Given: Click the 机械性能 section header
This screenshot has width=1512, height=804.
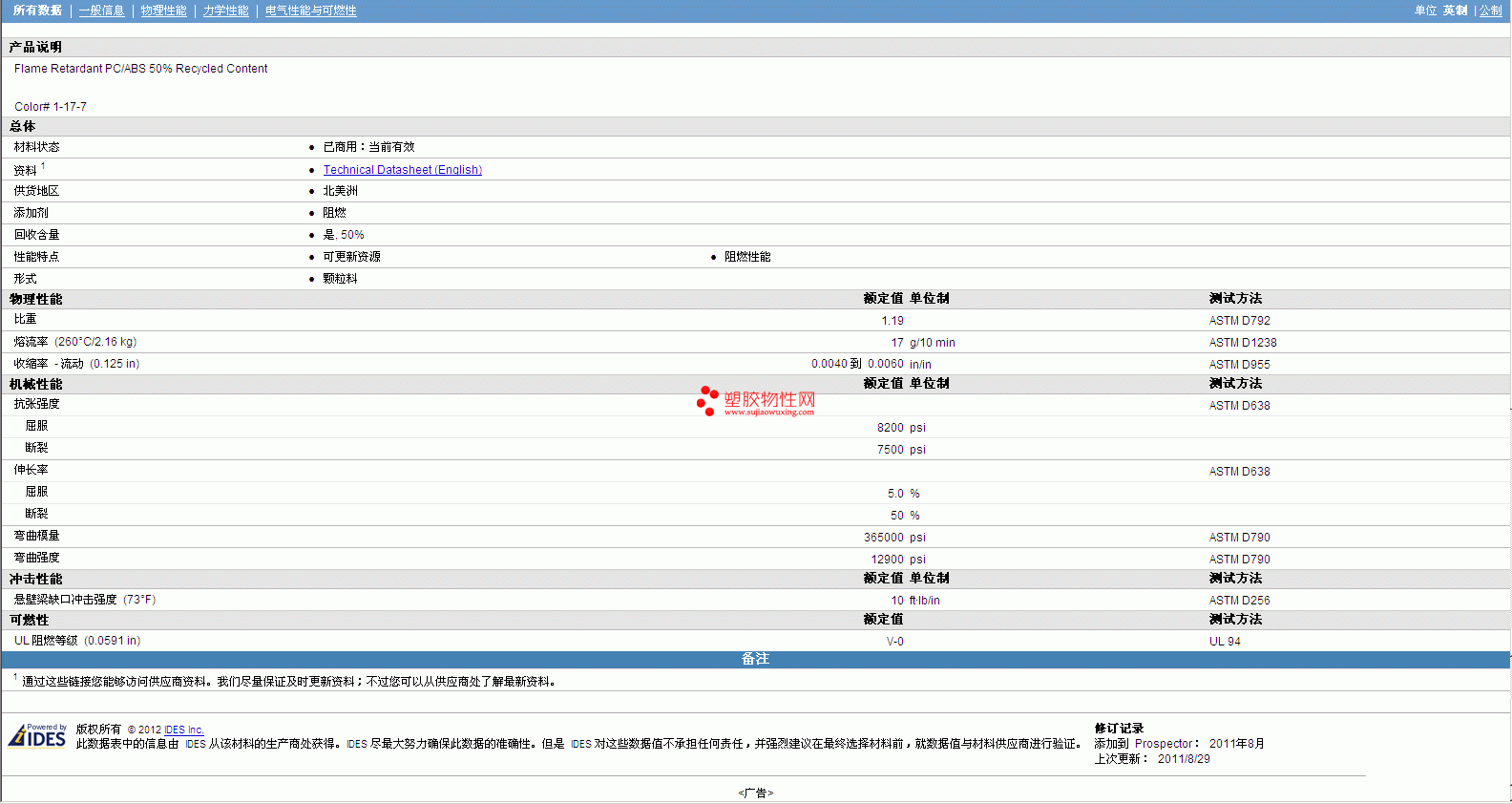Looking at the screenshot, I should coord(35,384).
